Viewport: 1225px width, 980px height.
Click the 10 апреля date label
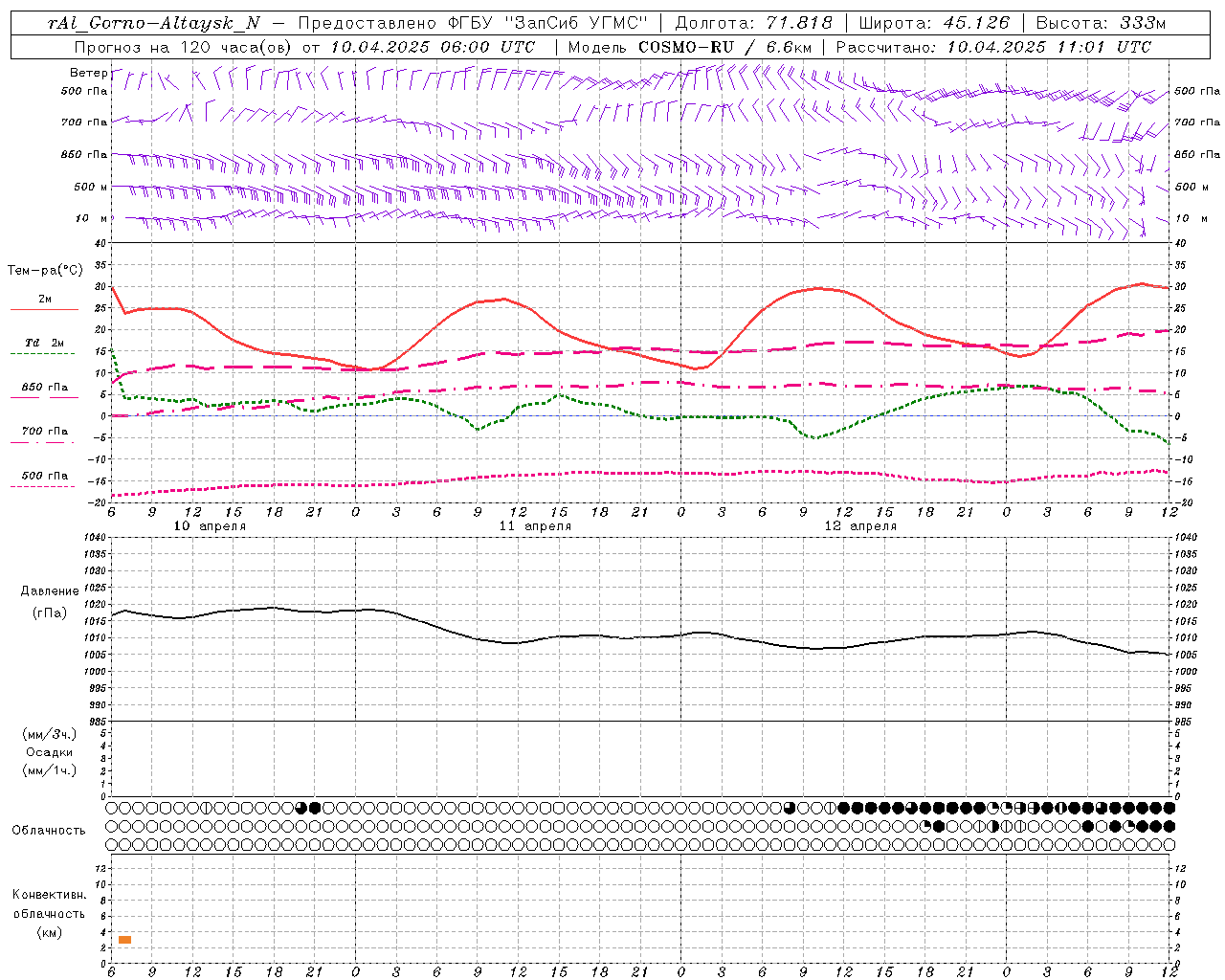click(210, 526)
